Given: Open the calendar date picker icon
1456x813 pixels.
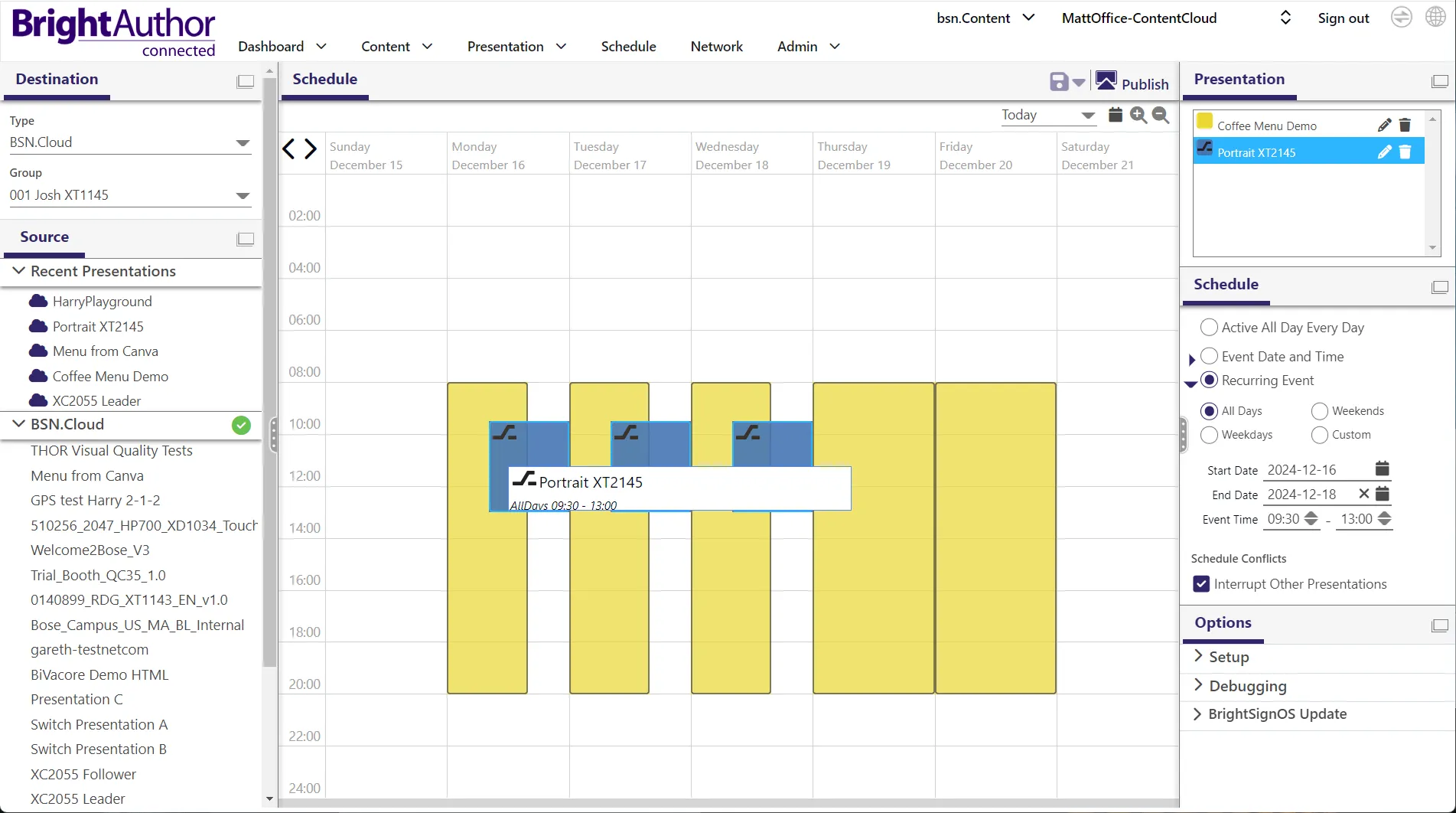Looking at the screenshot, I should point(1116,115).
